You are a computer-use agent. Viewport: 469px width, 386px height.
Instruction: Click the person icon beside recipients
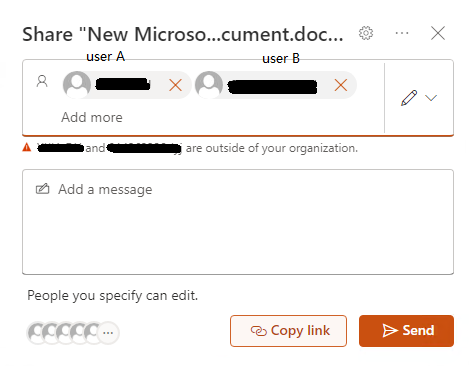point(42,81)
